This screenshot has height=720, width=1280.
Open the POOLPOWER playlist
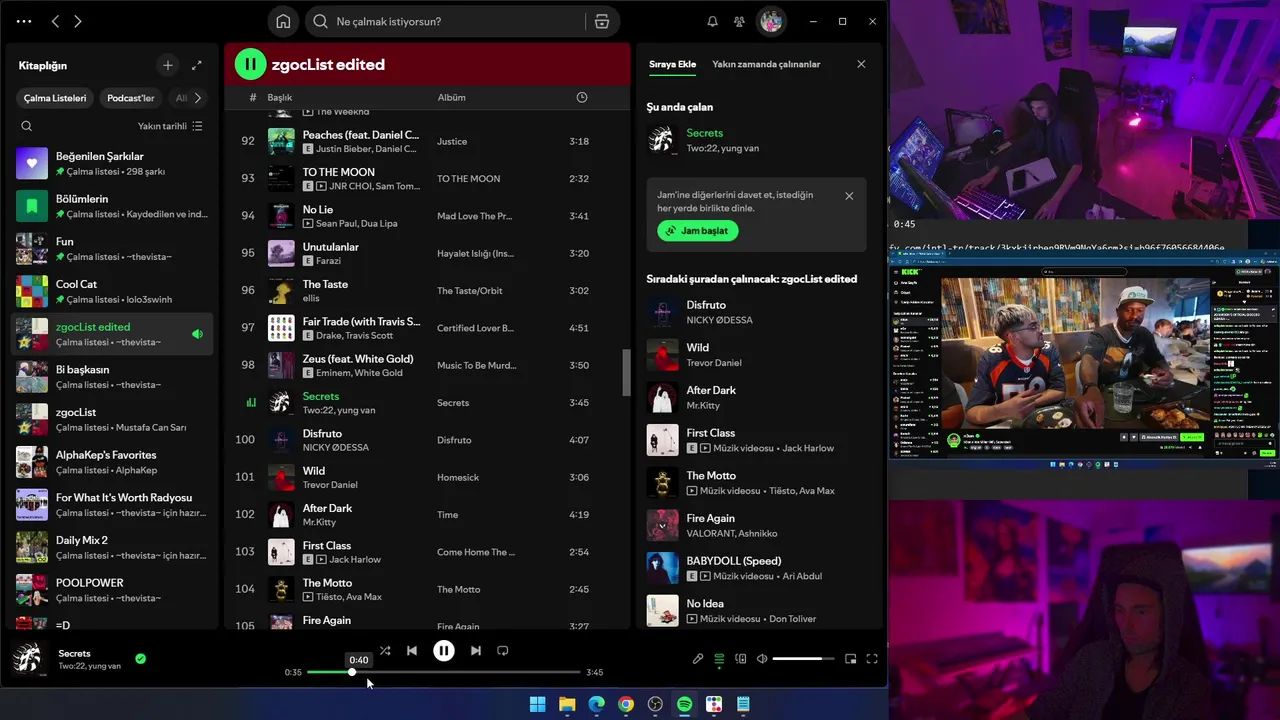[112, 590]
